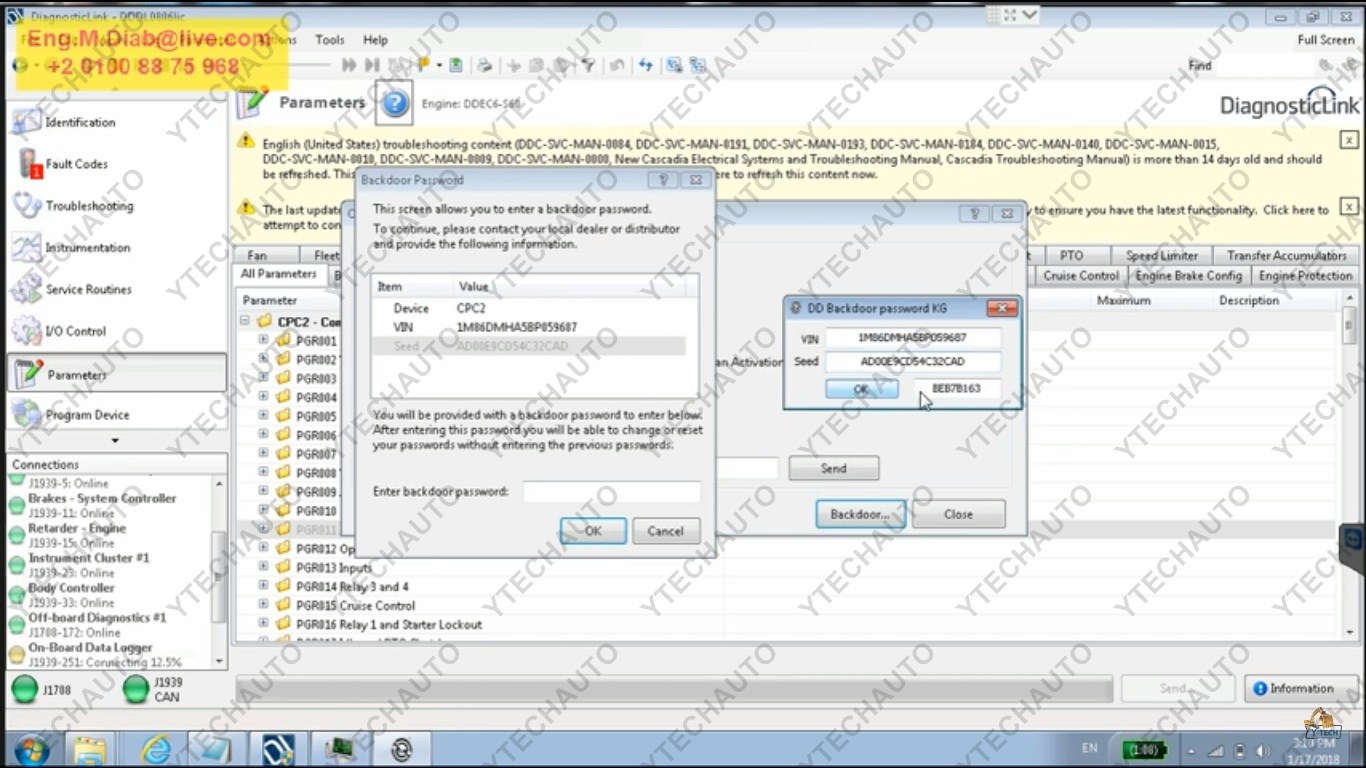Expand PGR012 tree node
1366x768 pixels.
tap(264, 548)
